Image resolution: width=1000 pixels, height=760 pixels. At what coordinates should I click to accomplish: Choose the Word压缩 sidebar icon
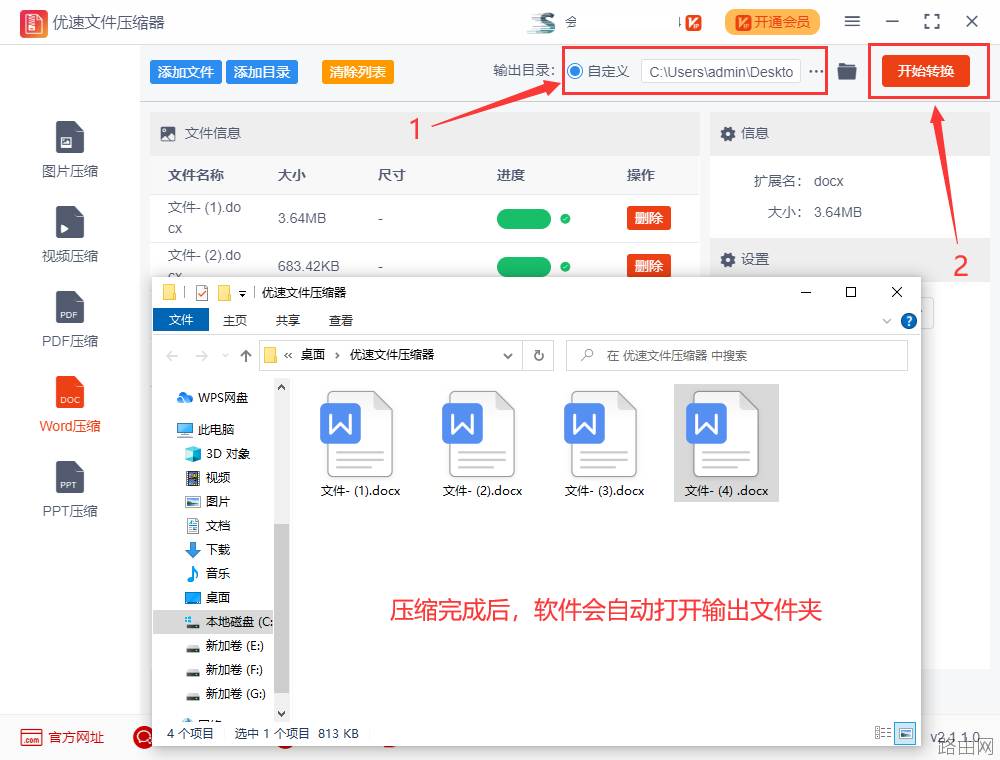tap(70, 392)
